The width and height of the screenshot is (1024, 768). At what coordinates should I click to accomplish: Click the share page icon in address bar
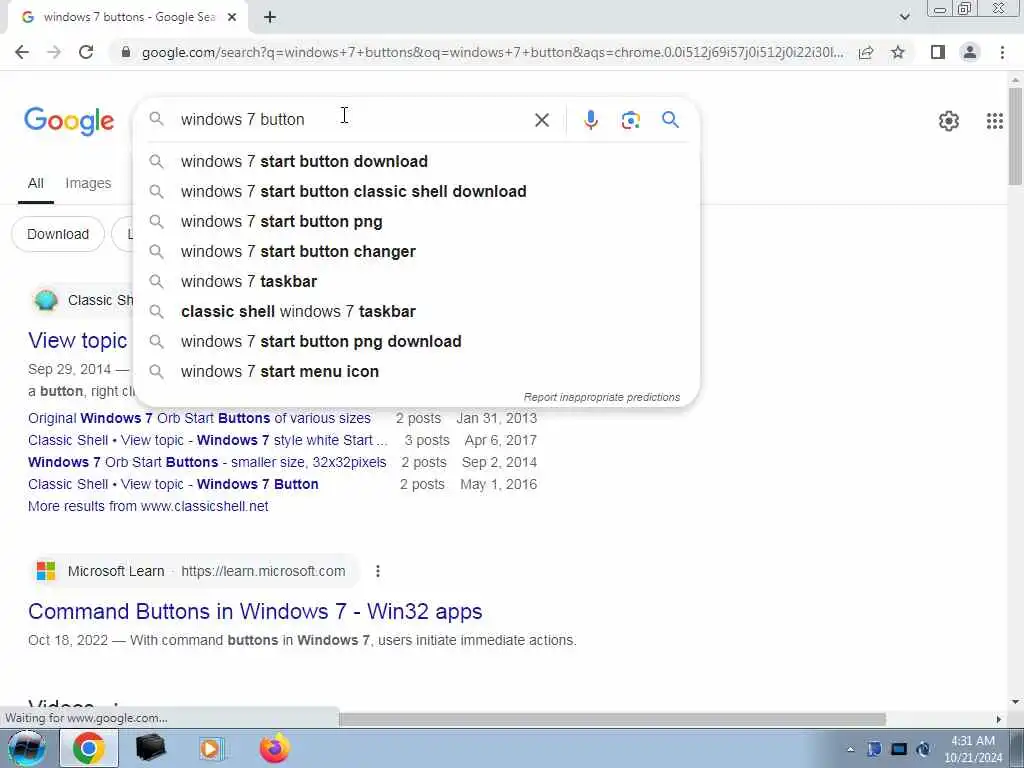click(866, 52)
